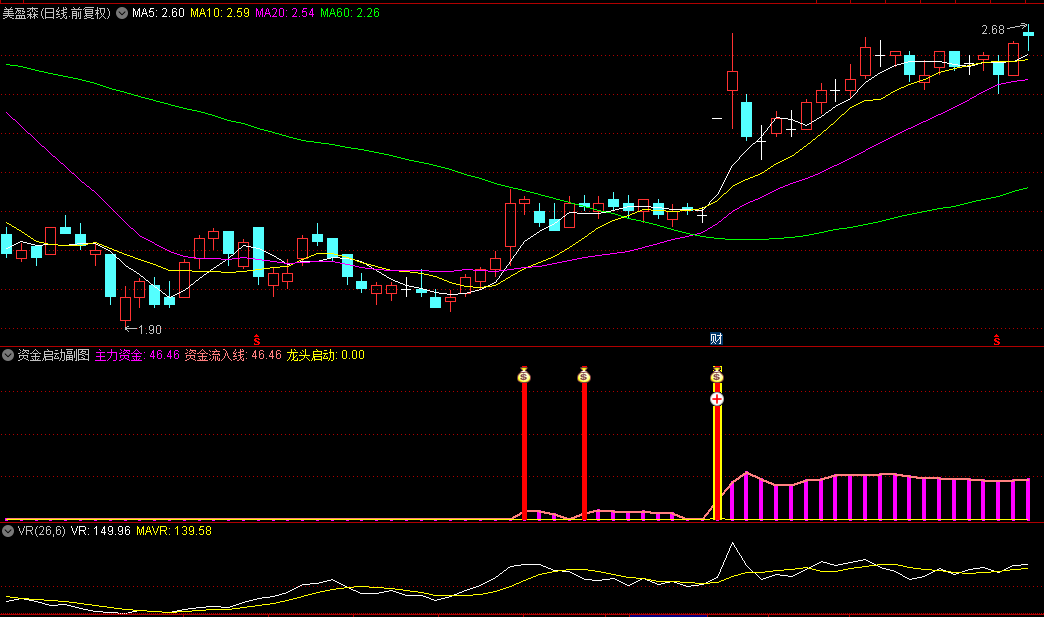This screenshot has width=1044, height=617.
Task: Click the right red $ dividend marker
Action: 997,340
